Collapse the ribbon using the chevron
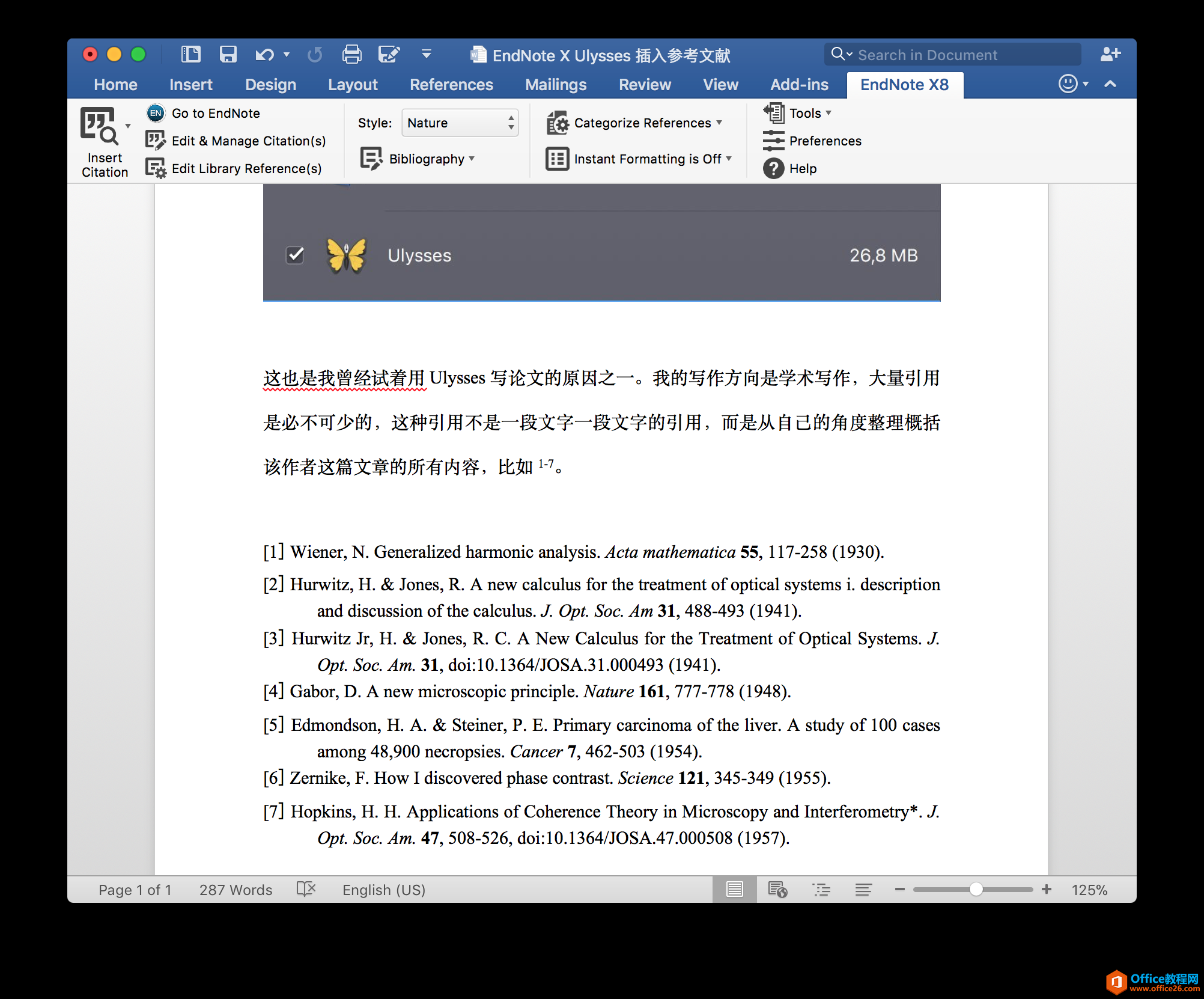Viewport: 1204px width, 999px height. click(x=1110, y=84)
